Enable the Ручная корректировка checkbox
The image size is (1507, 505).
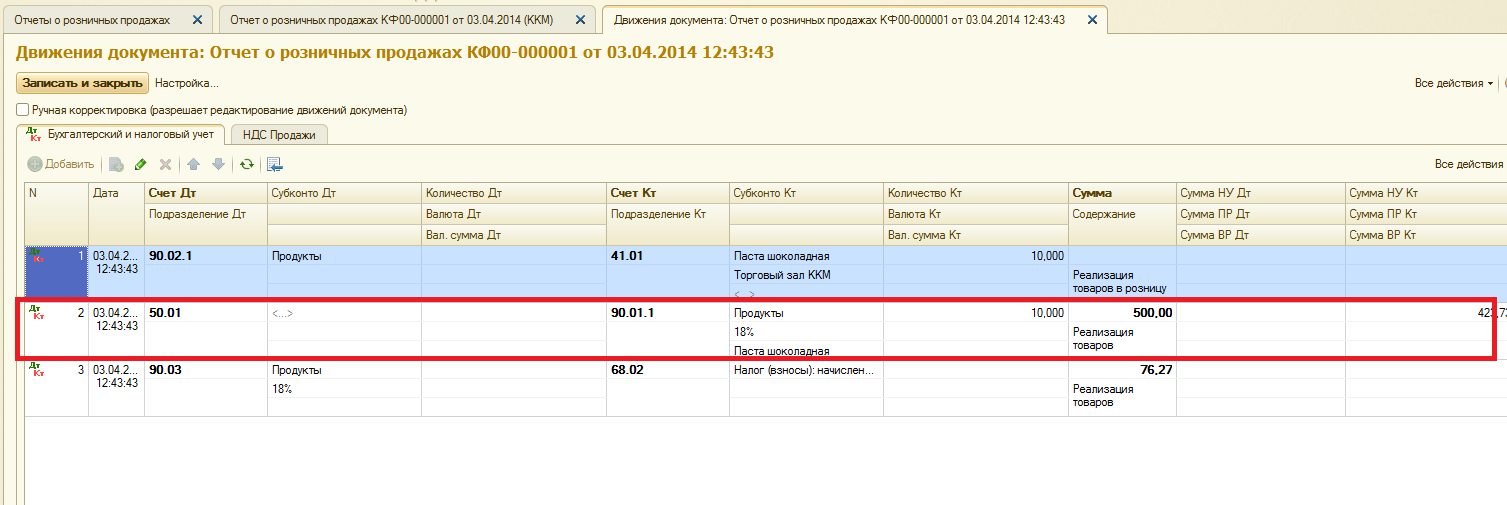[22, 110]
